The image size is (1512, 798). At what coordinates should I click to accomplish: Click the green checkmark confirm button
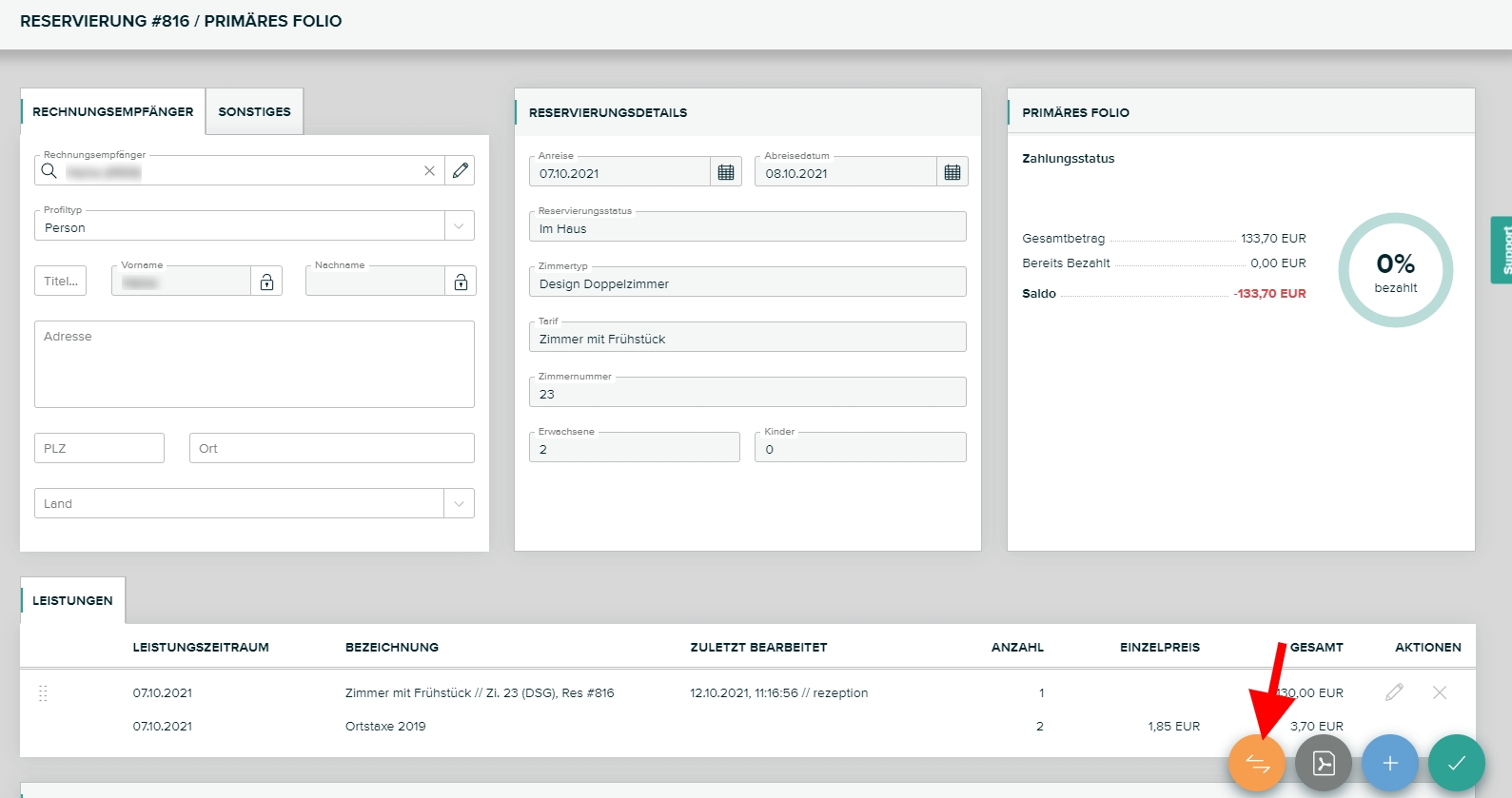click(x=1456, y=763)
